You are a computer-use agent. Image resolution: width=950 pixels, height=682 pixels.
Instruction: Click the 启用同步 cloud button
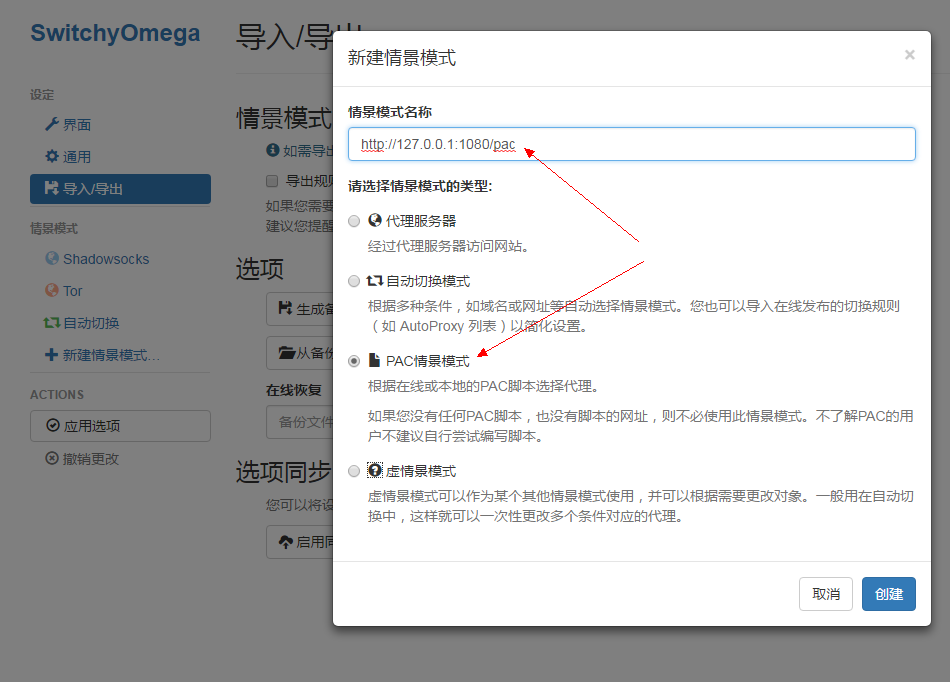click(300, 542)
